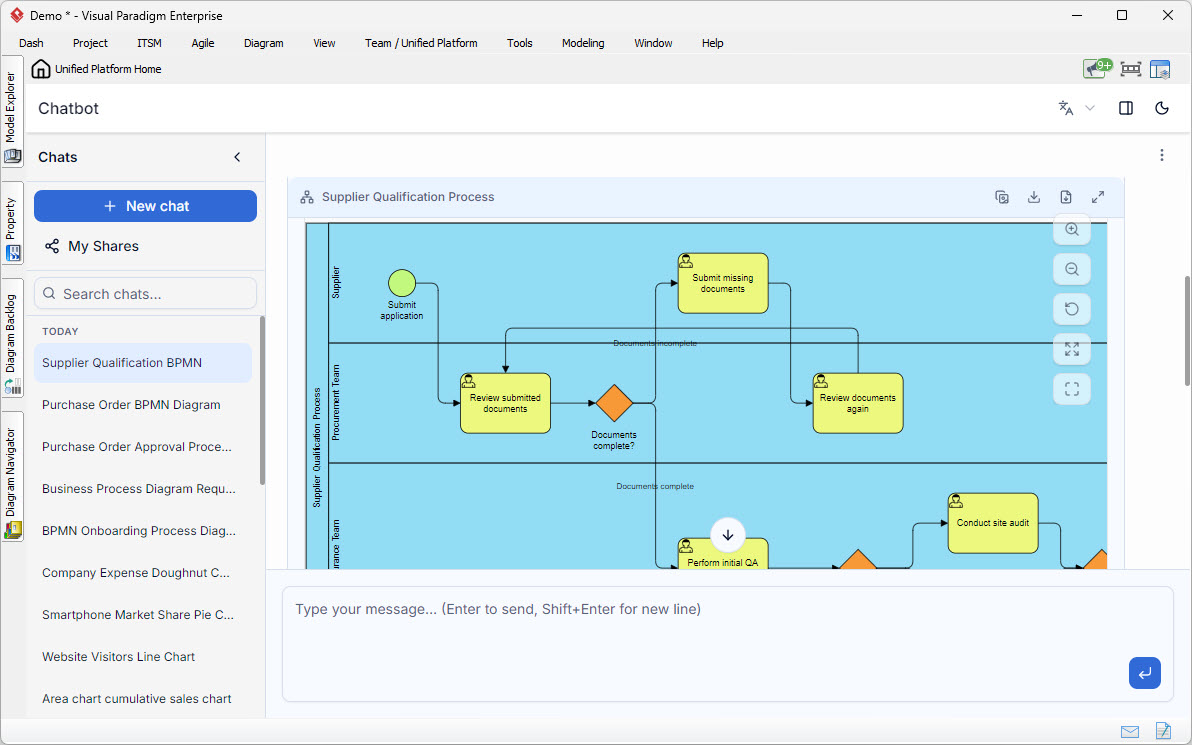
Task: Open My Shares
Action: pos(91,246)
